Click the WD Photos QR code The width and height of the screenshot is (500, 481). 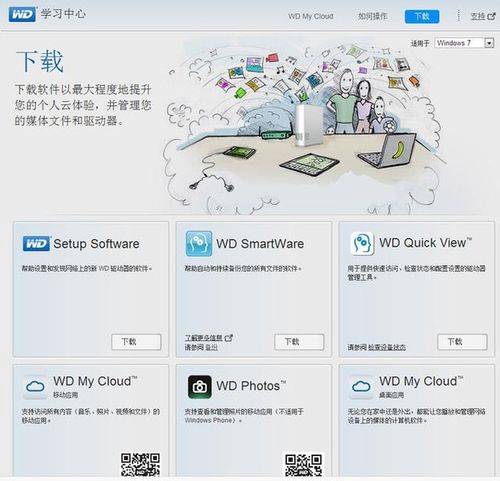click(x=303, y=464)
